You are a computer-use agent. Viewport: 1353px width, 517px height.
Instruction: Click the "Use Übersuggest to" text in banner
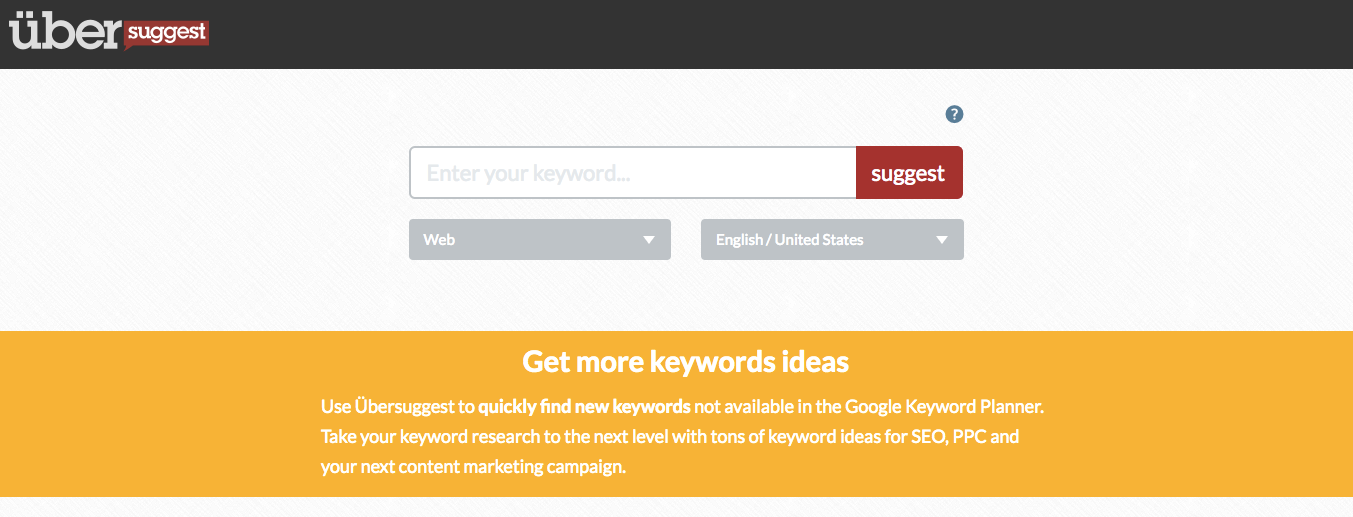tap(397, 407)
